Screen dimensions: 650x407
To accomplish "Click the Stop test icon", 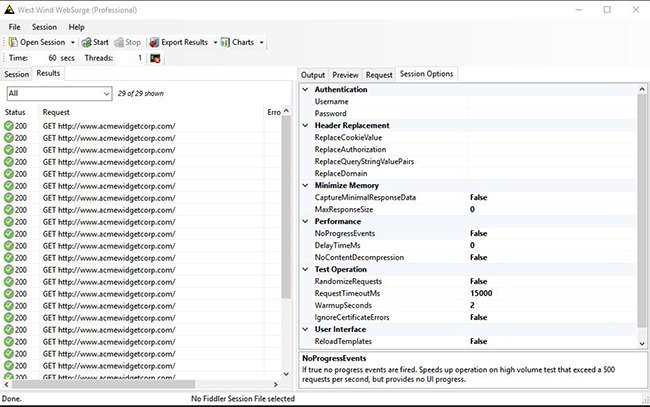I will pyautogui.click(x=119, y=42).
